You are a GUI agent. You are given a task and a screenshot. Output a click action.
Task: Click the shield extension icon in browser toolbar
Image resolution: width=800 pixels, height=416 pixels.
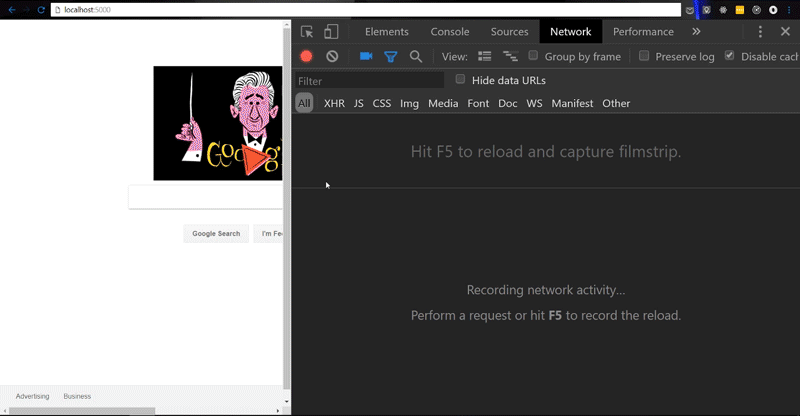coord(707,10)
